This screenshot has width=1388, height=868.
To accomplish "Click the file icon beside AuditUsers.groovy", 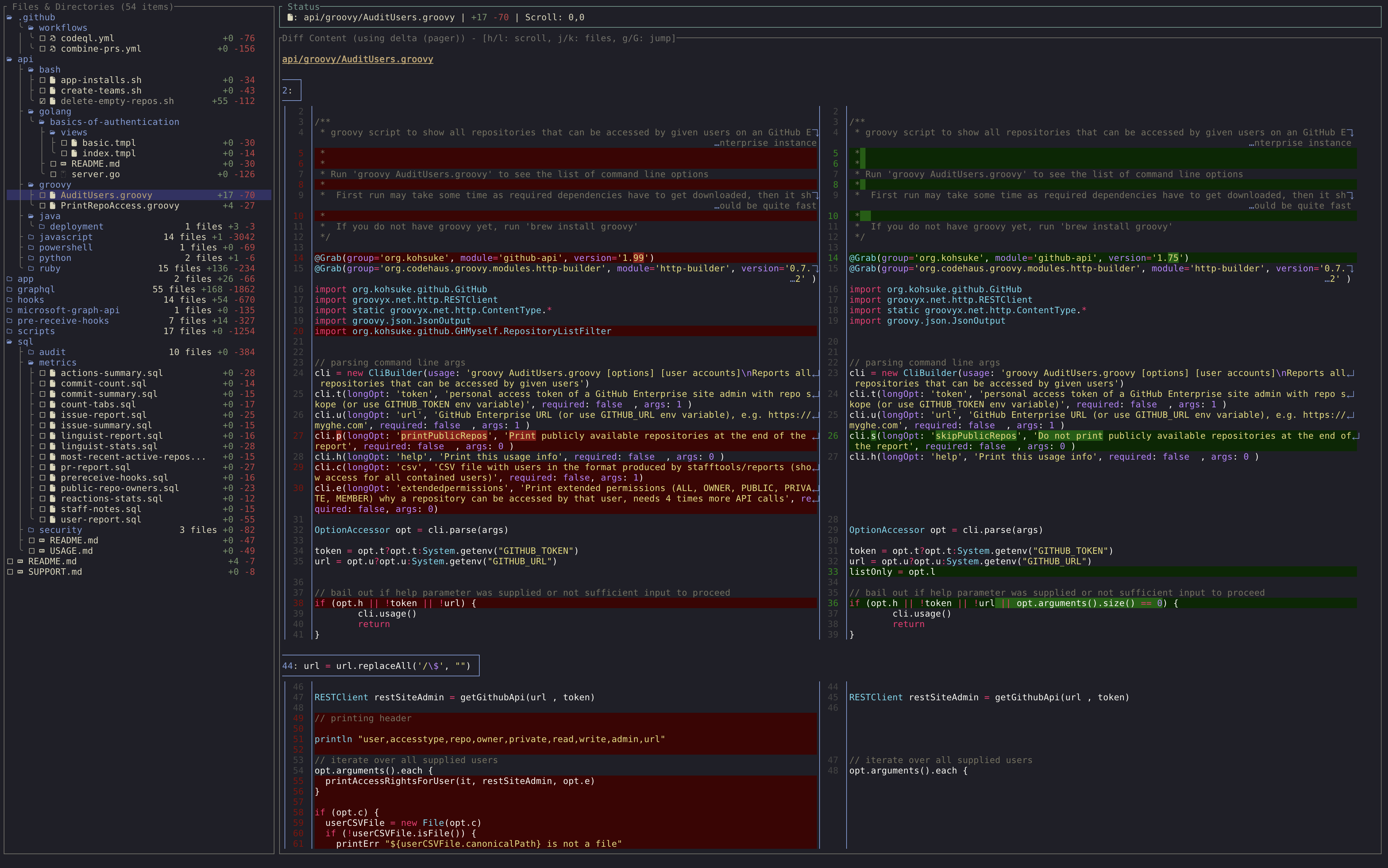I will (x=53, y=195).
